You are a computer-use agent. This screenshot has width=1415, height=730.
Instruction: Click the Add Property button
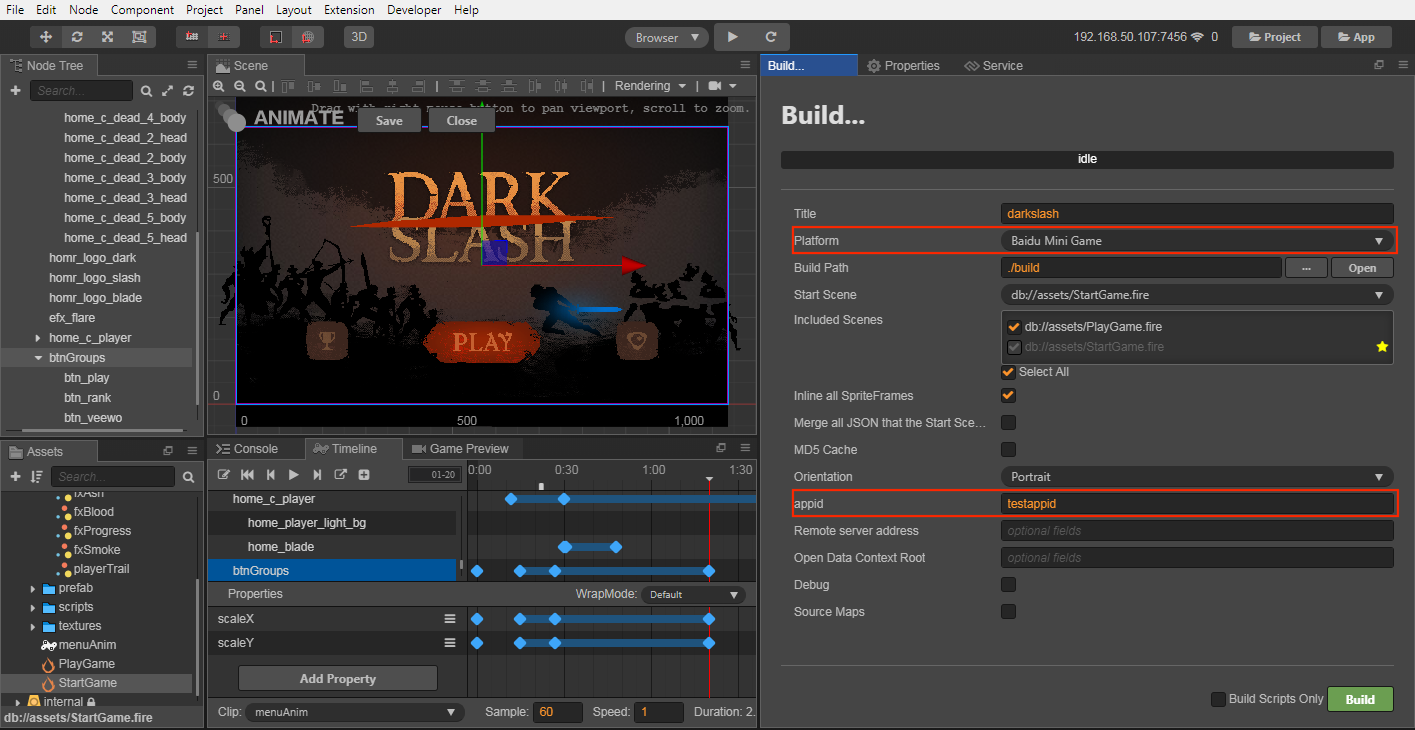tap(338, 678)
